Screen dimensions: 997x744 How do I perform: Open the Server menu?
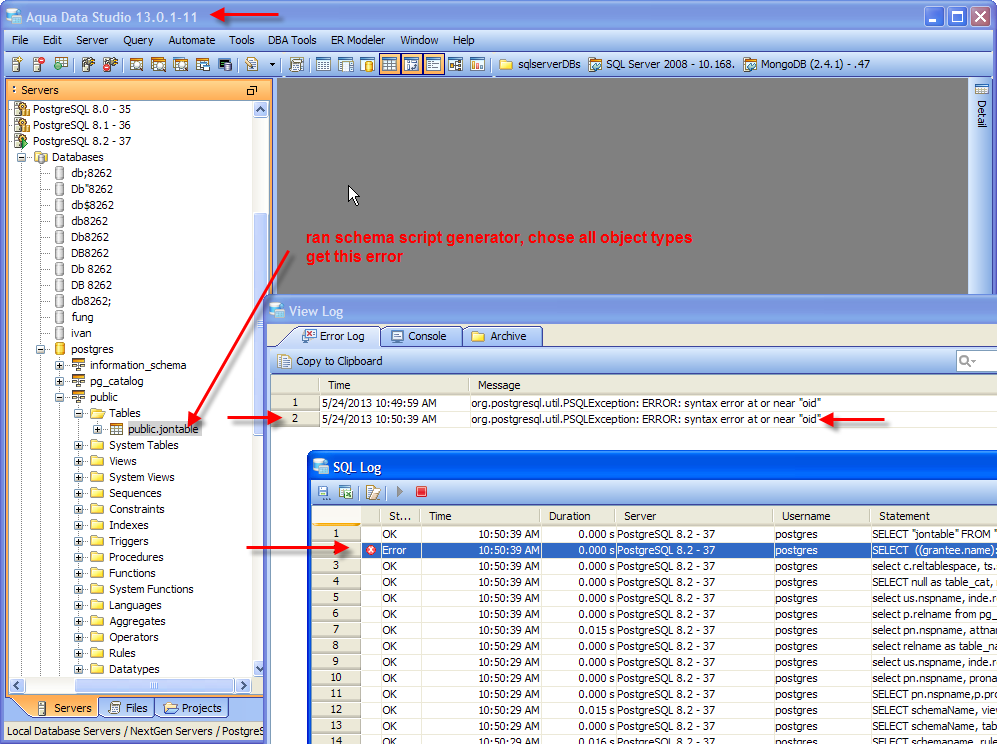[x=92, y=40]
